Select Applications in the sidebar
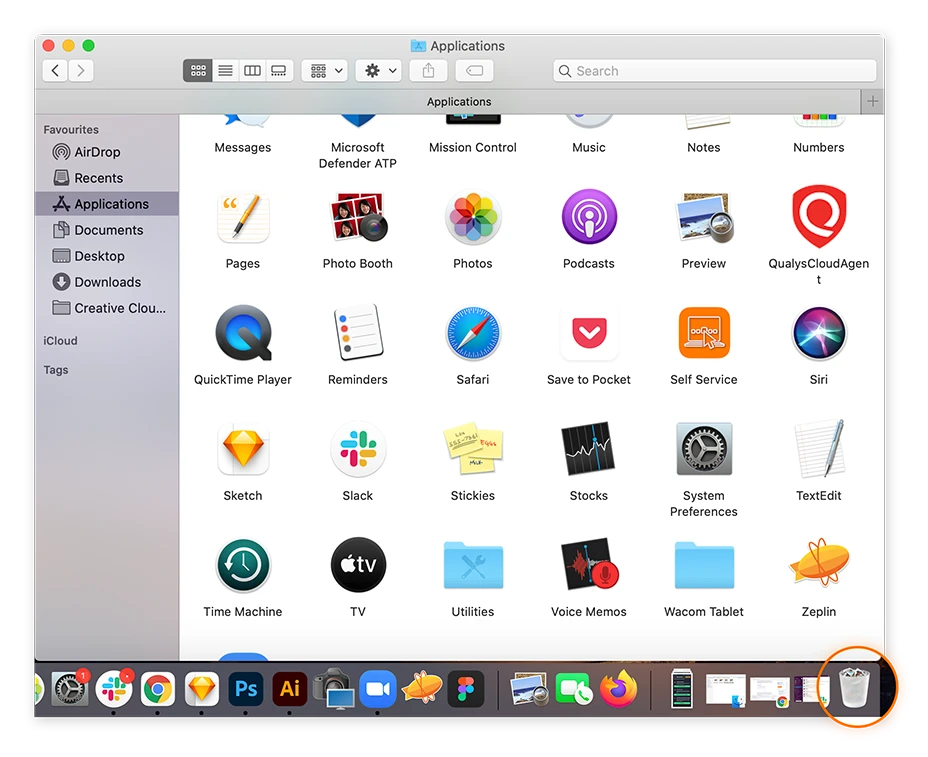The image size is (928, 757). (x=107, y=204)
